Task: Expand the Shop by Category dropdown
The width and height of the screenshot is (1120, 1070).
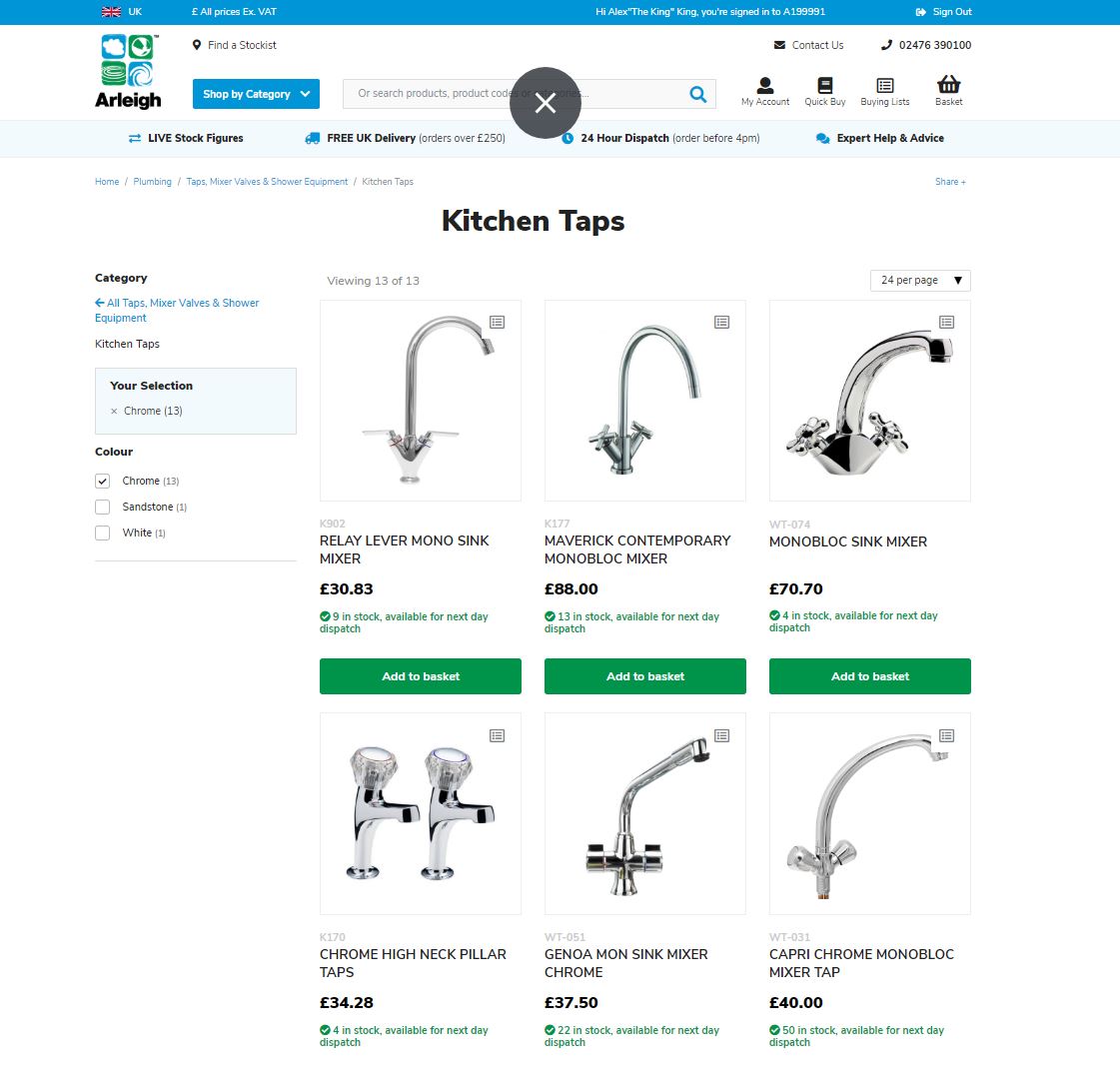Action: tap(256, 94)
